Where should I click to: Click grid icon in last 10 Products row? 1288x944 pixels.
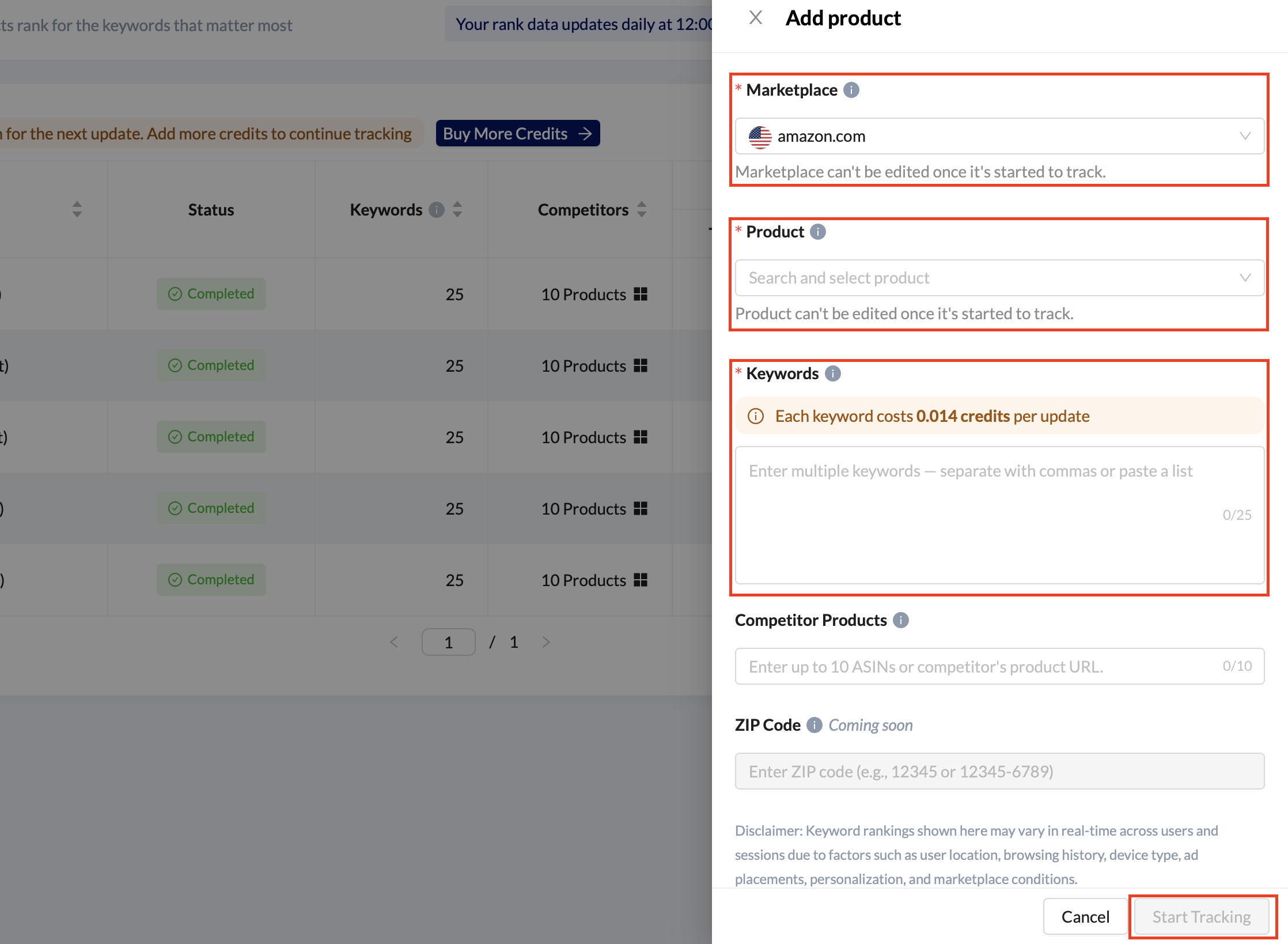(641, 580)
